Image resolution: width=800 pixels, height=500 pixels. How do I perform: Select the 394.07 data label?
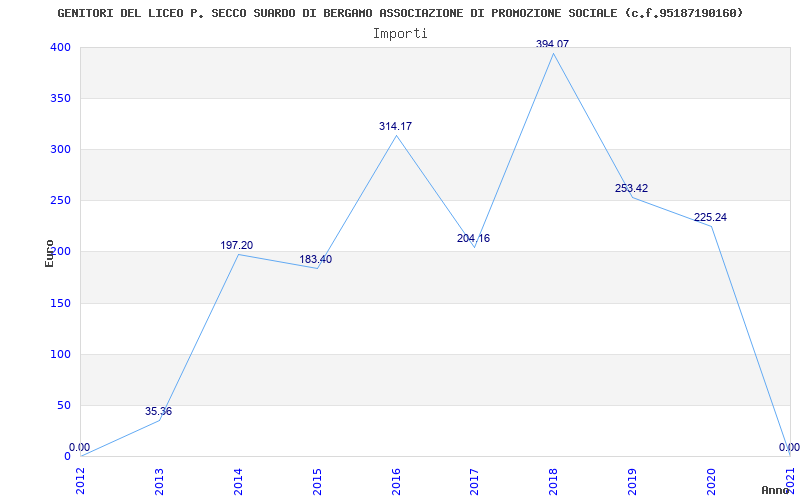(552, 44)
